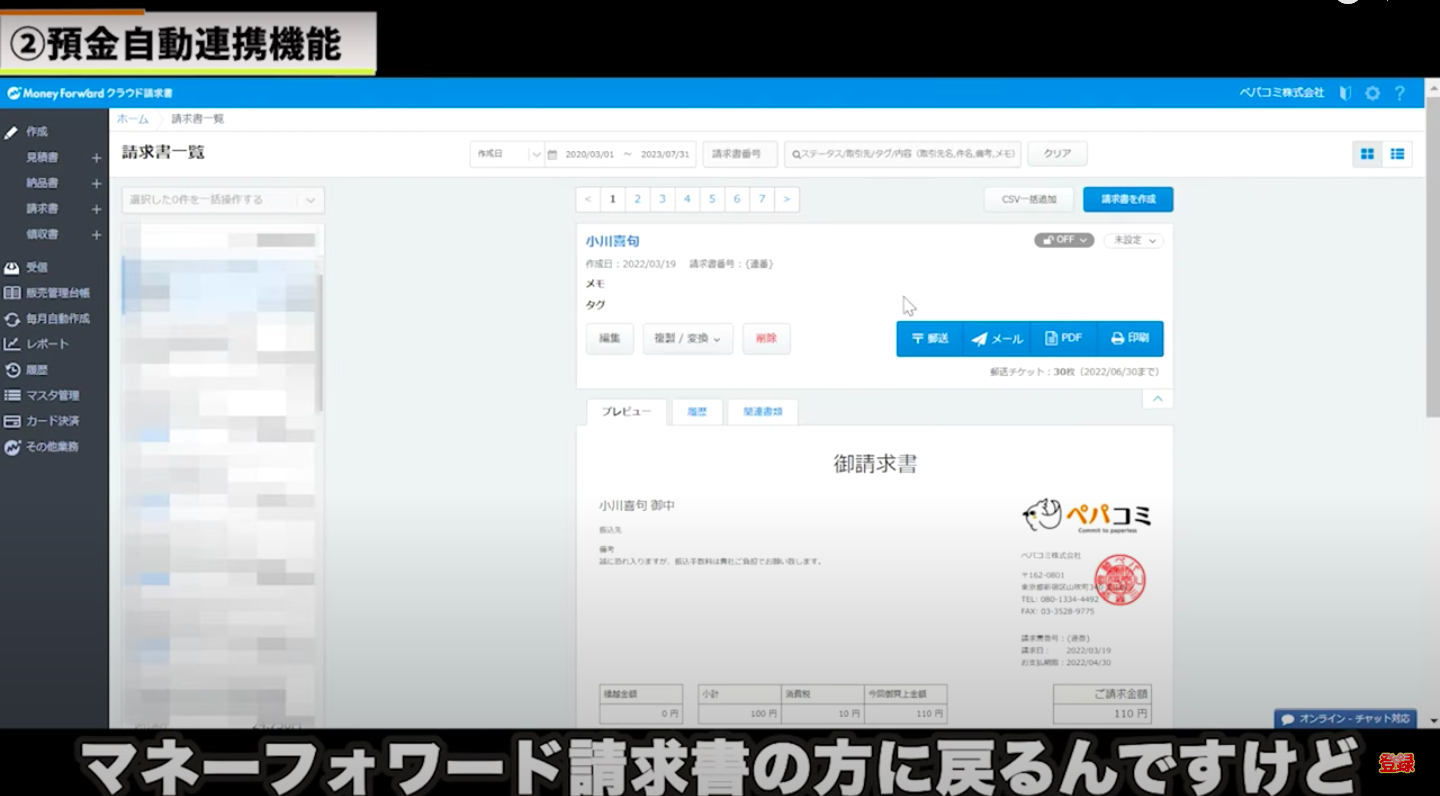
Task: Click plus icon next to 見積書
Action: pos(96,158)
